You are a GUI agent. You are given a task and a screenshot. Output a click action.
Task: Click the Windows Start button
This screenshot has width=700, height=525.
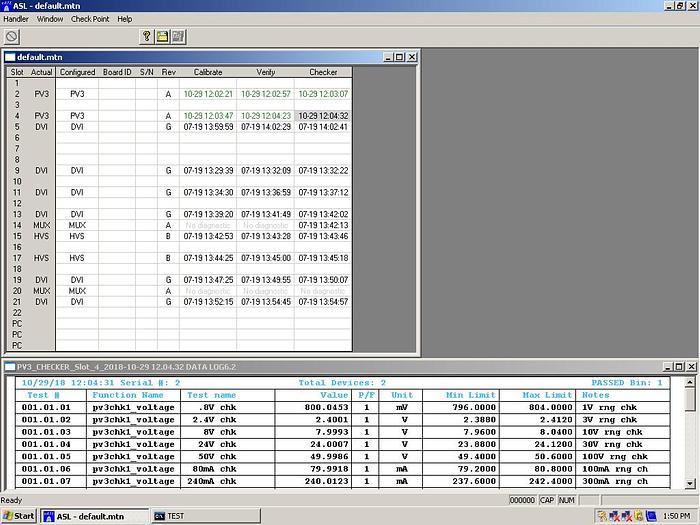[18, 516]
